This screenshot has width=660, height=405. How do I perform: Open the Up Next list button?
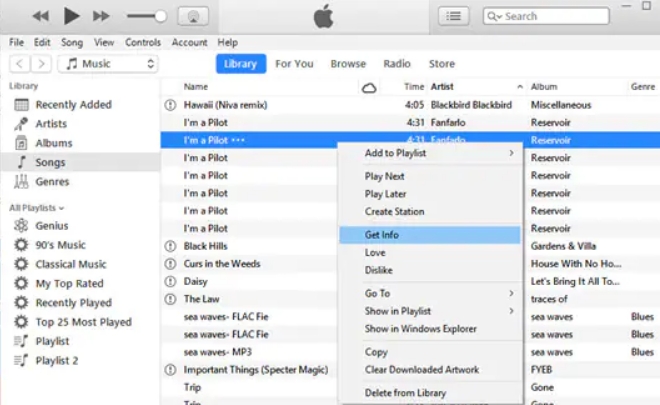tap(453, 16)
